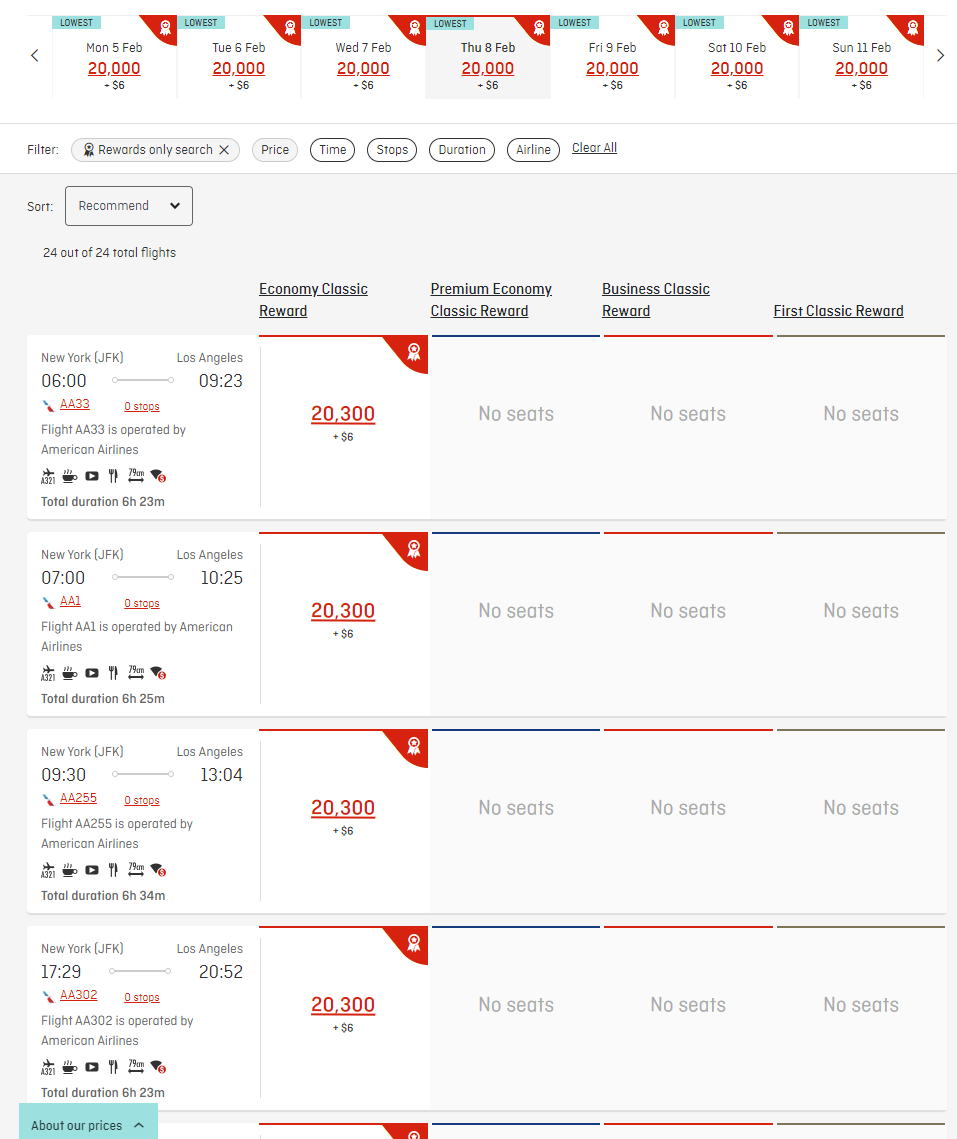
Task: Select the beverage service icon on flight AA1
Action: [x=68, y=673]
